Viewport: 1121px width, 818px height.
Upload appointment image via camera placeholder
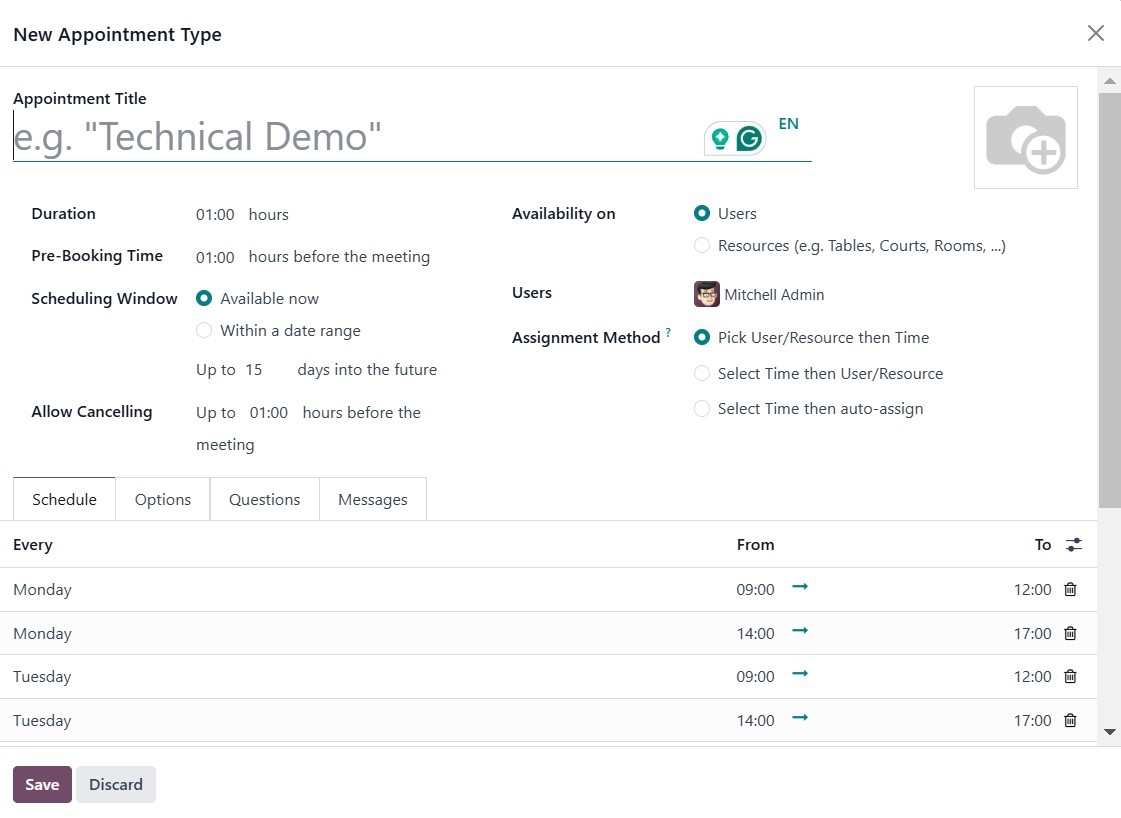pyautogui.click(x=1025, y=138)
